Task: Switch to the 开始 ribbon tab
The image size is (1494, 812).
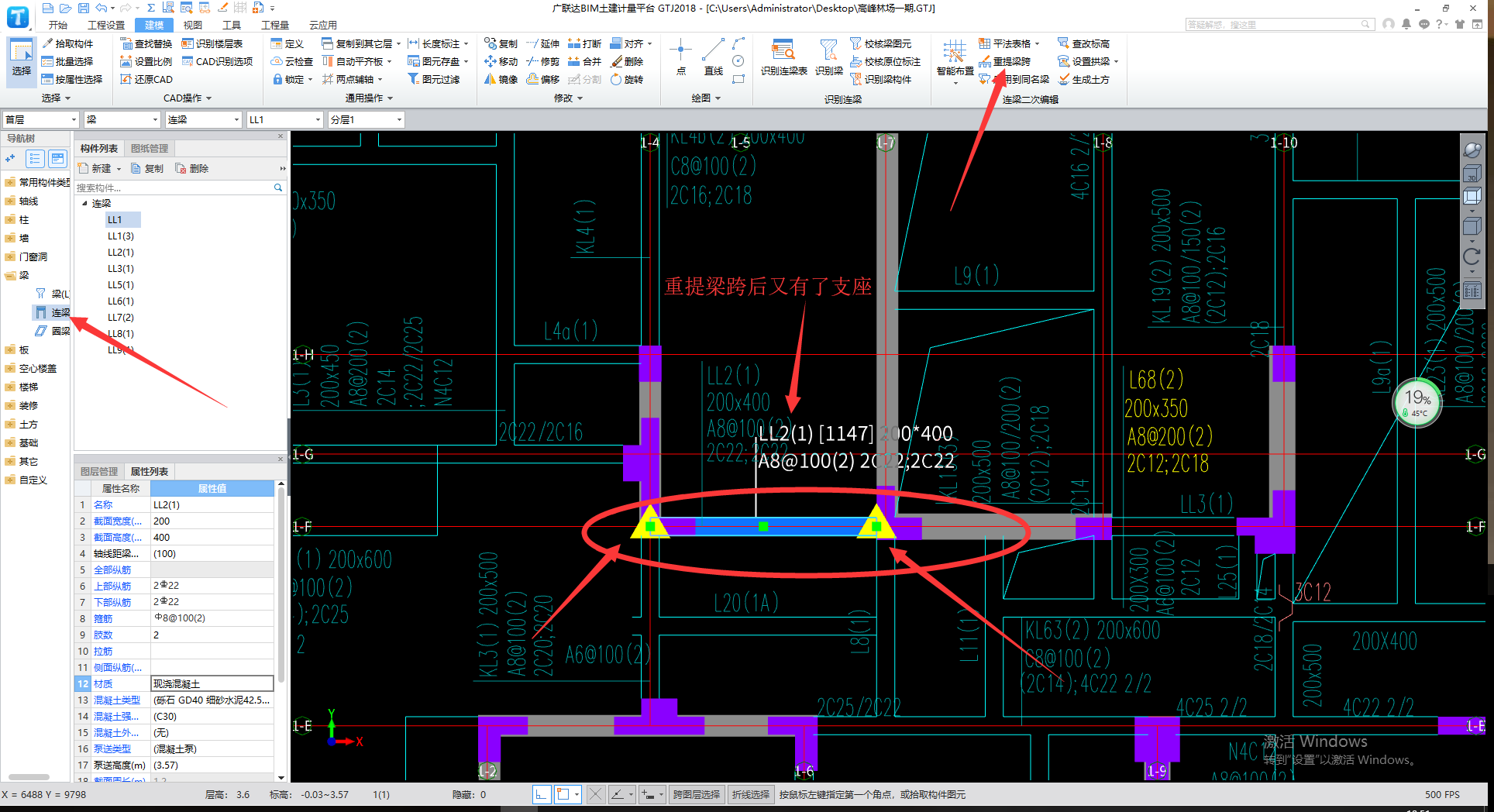Action: click(x=57, y=25)
